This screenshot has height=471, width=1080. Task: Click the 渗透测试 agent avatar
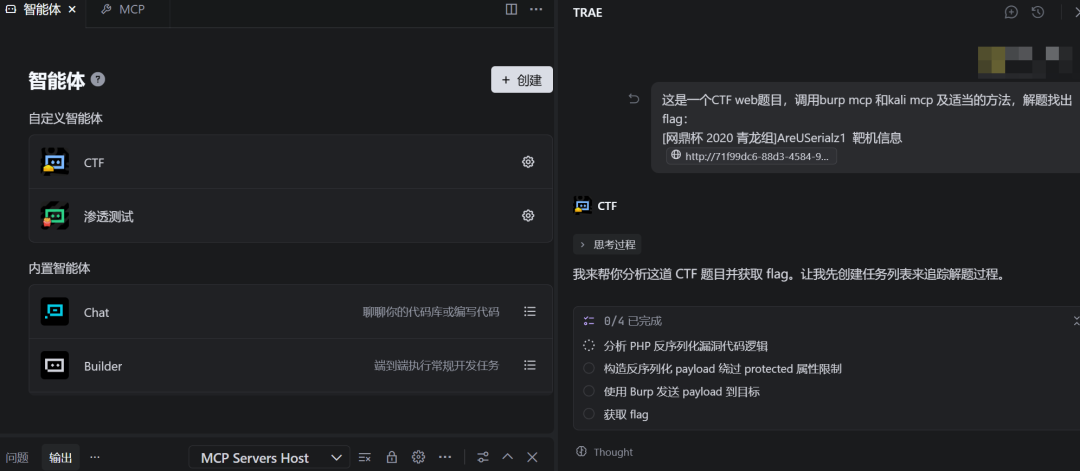click(x=54, y=216)
